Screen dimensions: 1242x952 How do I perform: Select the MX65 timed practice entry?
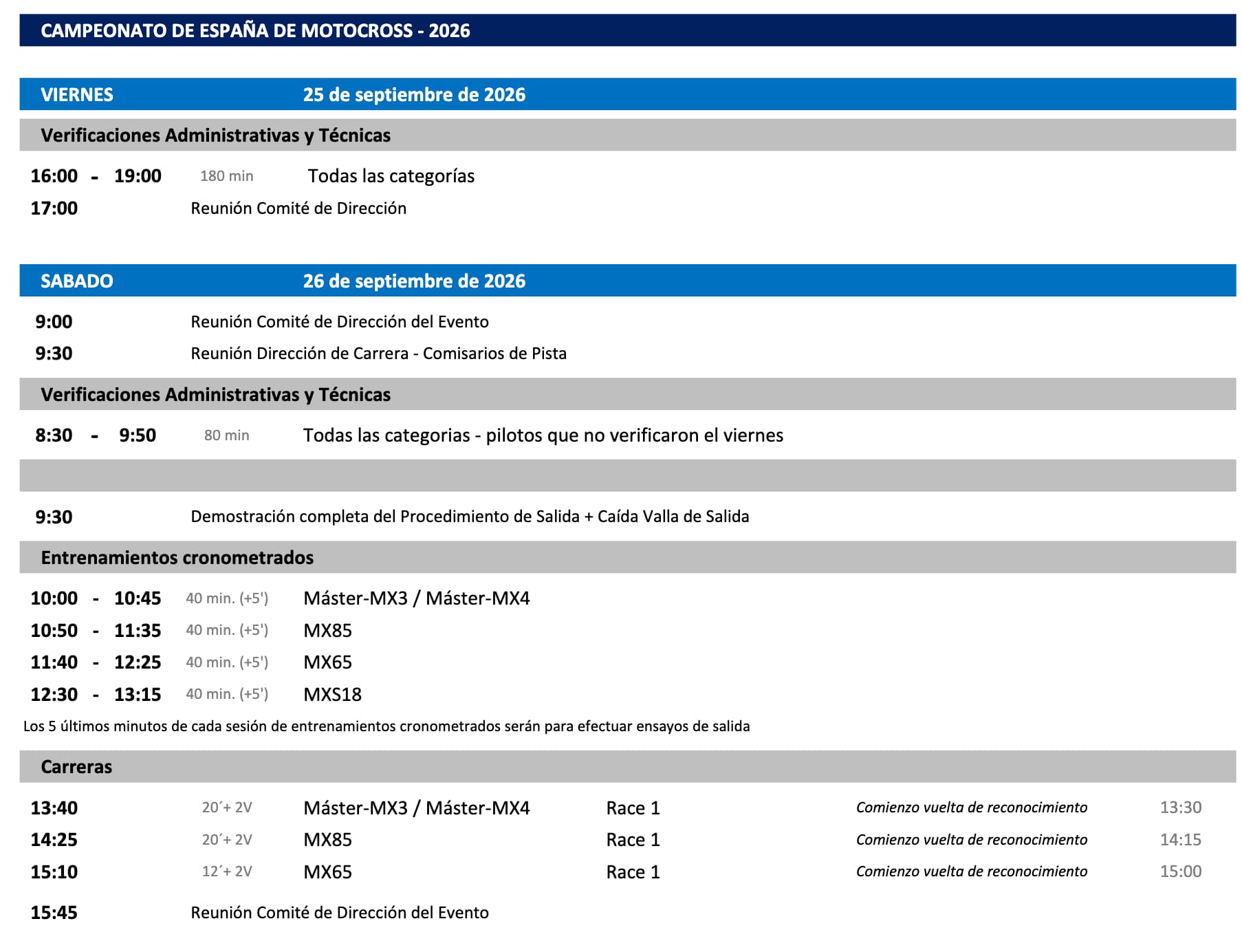tap(328, 662)
